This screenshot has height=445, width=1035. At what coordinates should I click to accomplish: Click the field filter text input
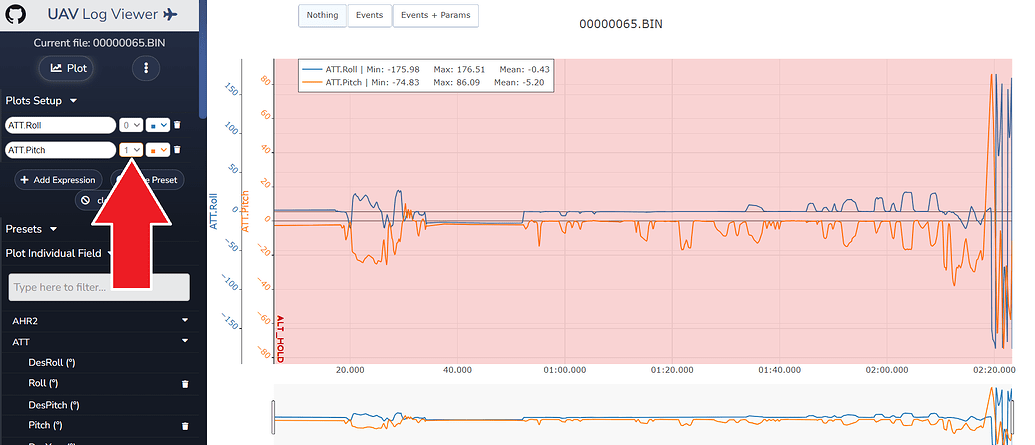pos(99,287)
